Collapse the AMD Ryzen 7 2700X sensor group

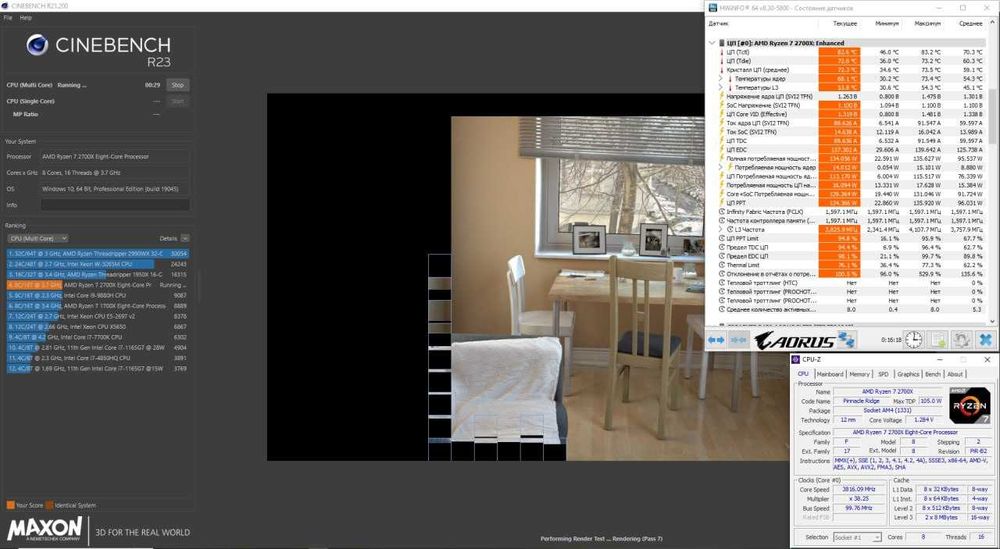pos(712,43)
